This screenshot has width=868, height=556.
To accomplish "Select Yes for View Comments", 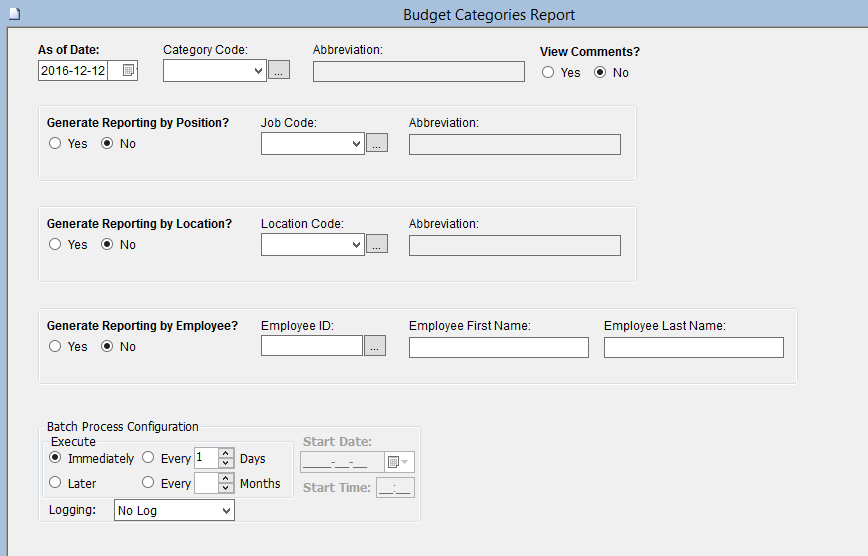I will point(547,72).
